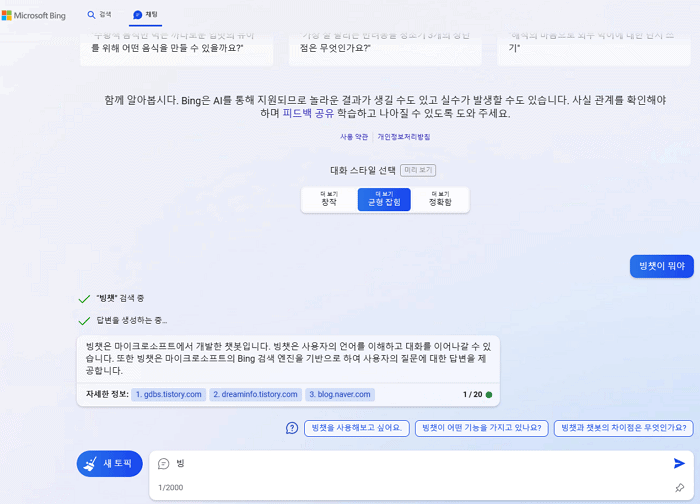Select the 균형 잡힘 conversation style
Viewport: 700px width, 504px height.
384,199
